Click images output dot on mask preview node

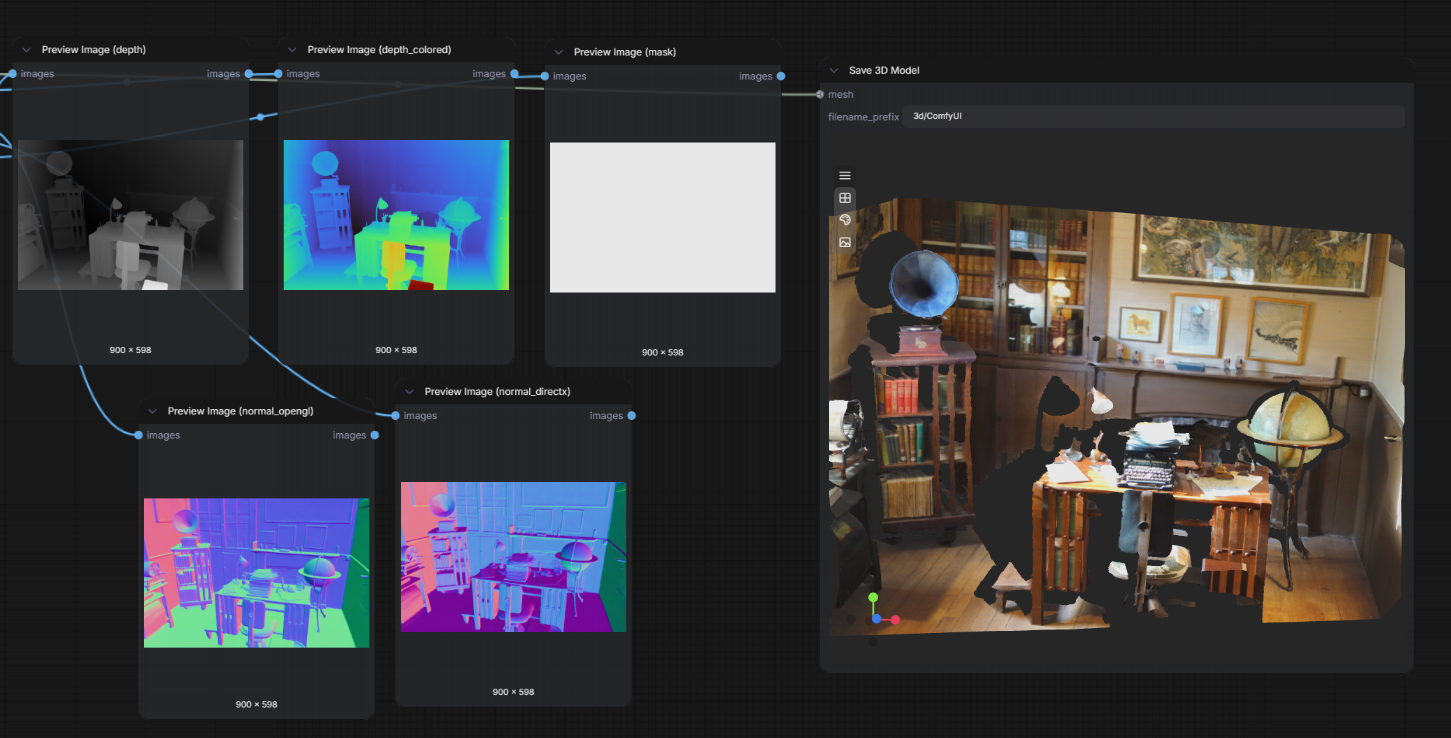(780, 76)
